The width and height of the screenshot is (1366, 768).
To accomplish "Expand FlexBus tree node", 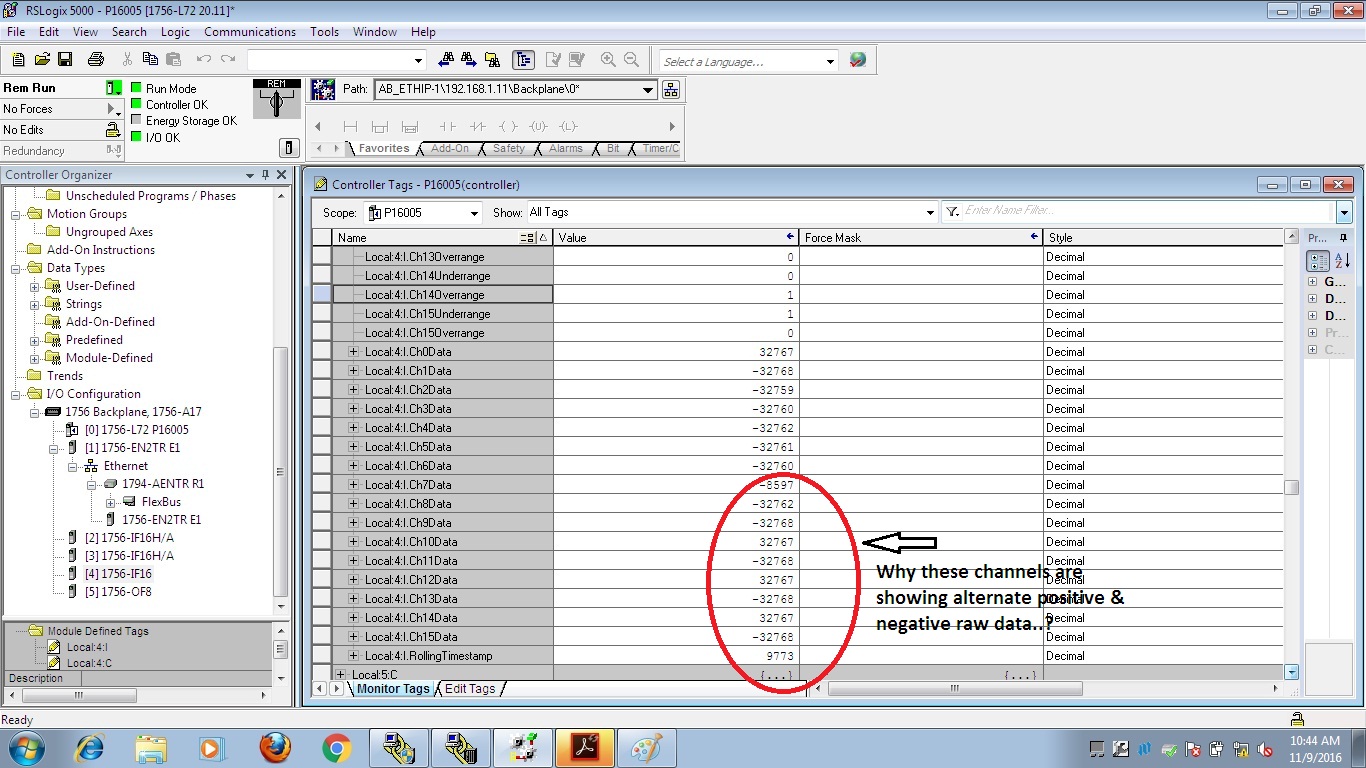I will tap(111, 502).
